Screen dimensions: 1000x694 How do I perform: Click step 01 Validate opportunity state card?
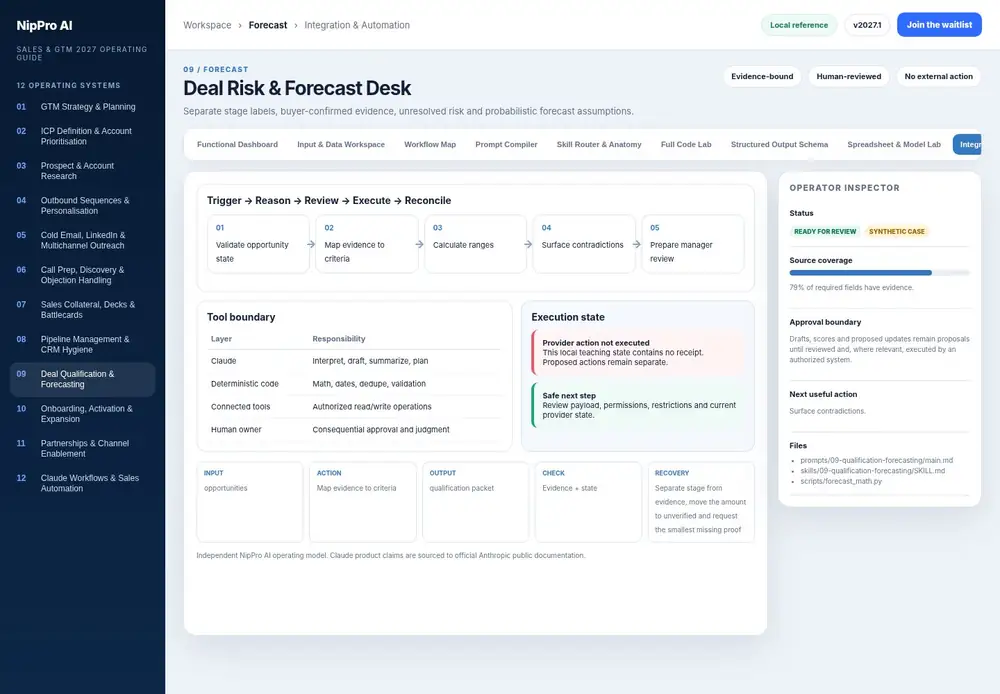click(x=258, y=244)
